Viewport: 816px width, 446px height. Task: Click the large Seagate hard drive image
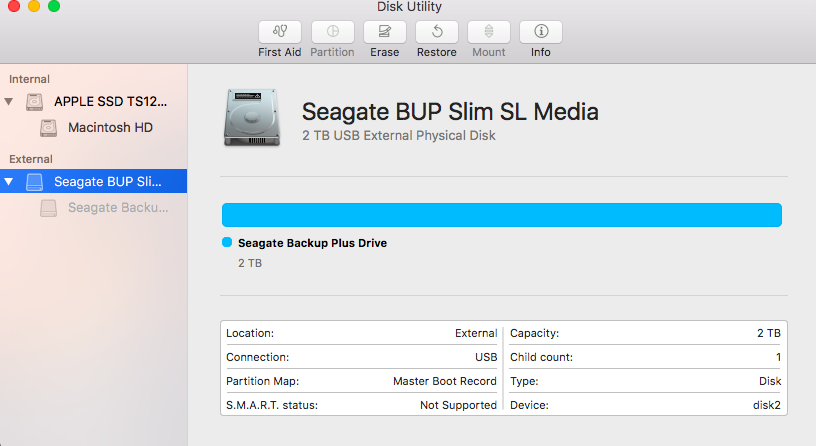(252, 118)
